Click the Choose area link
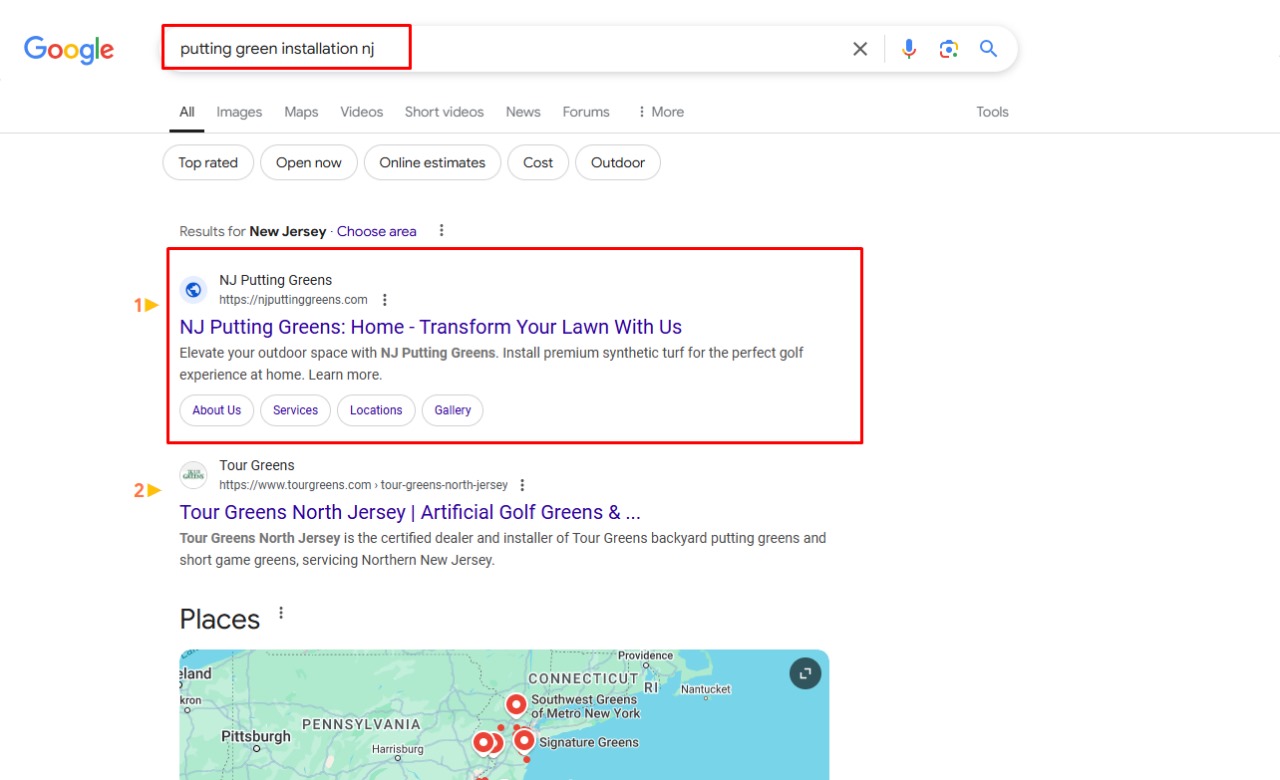1280x780 pixels. (377, 231)
